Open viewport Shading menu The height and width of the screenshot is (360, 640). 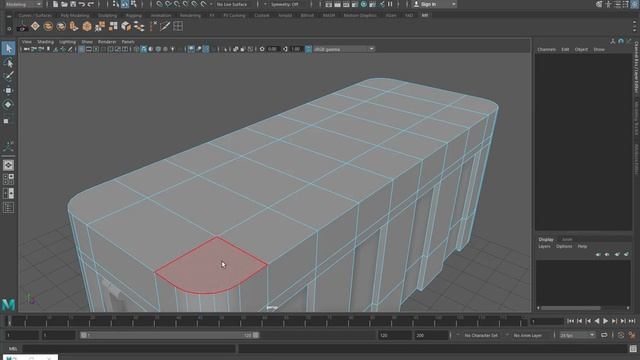(x=45, y=42)
